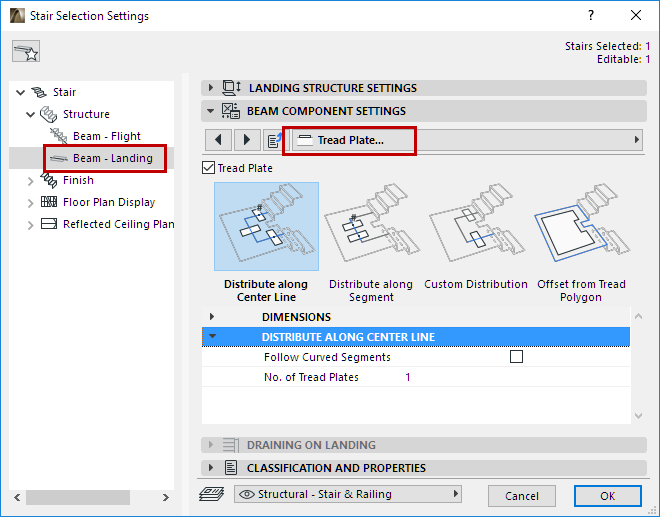Close the Stair Selection Settings dialog

pos(636,16)
